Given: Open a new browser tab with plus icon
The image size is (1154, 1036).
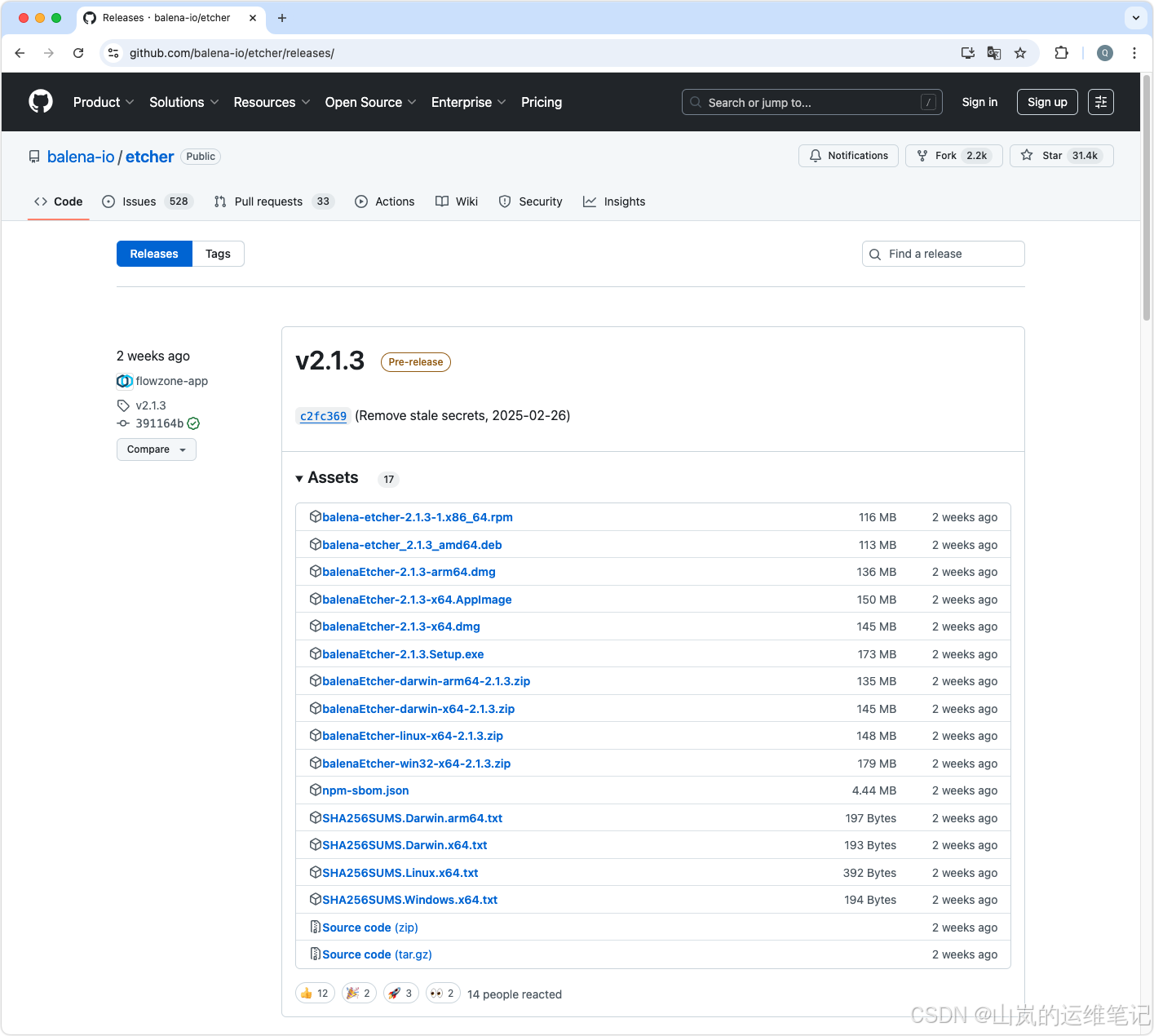Looking at the screenshot, I should (x=282, y=18).
